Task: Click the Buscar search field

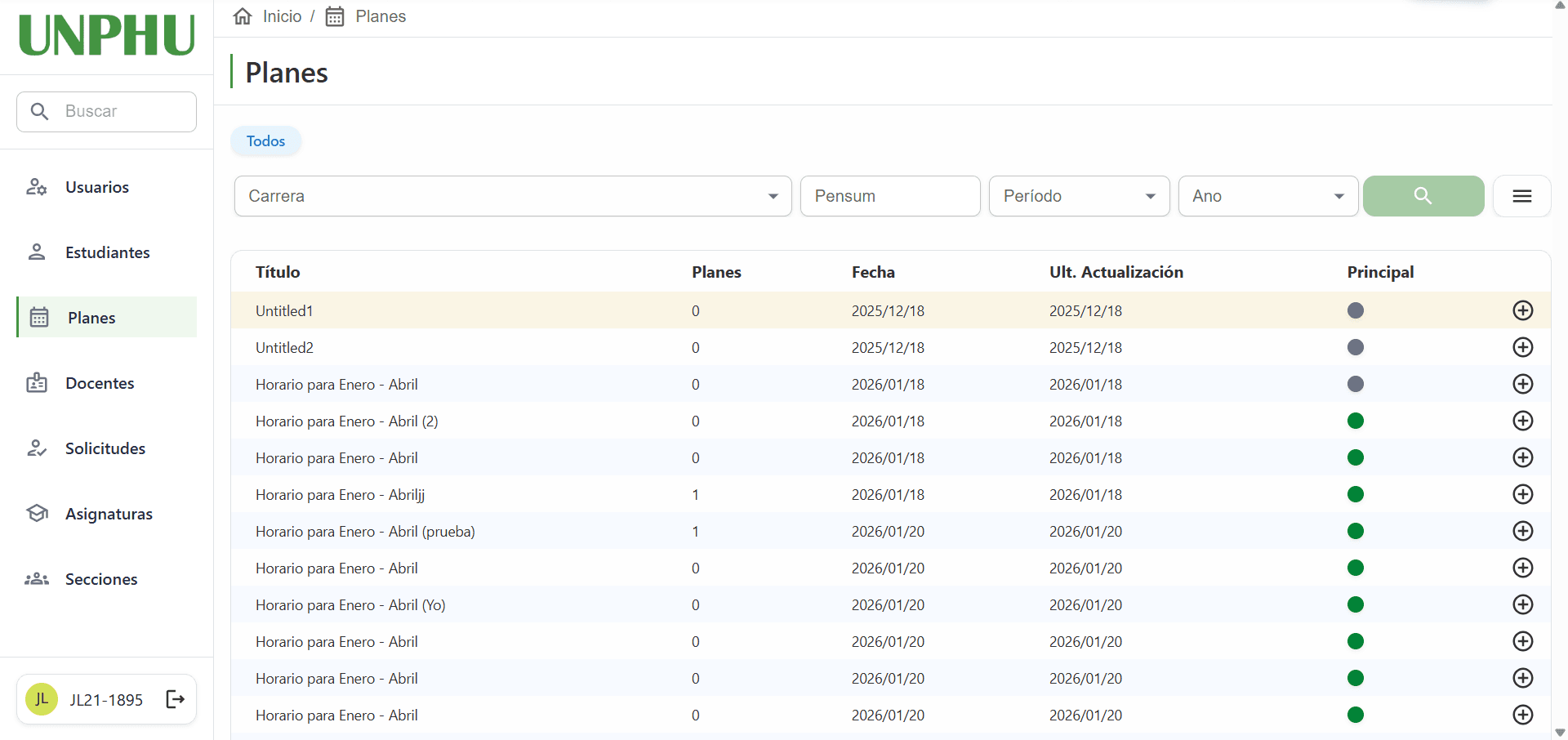Action: 106,112
